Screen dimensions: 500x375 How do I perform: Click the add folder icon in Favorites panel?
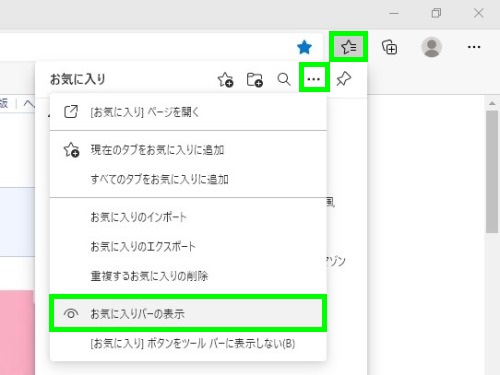[255, 80]
